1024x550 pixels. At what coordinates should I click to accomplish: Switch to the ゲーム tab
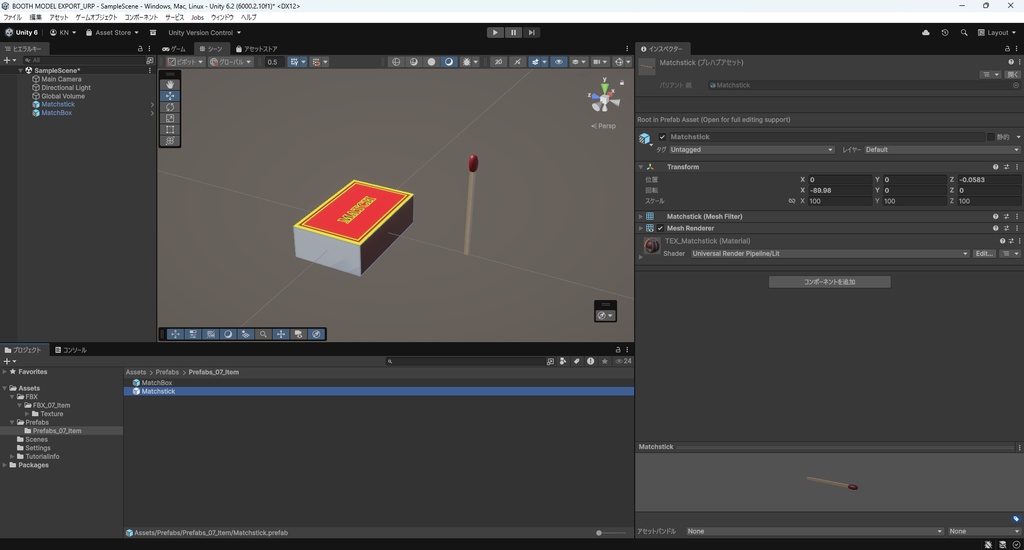[x=174, y=49]
